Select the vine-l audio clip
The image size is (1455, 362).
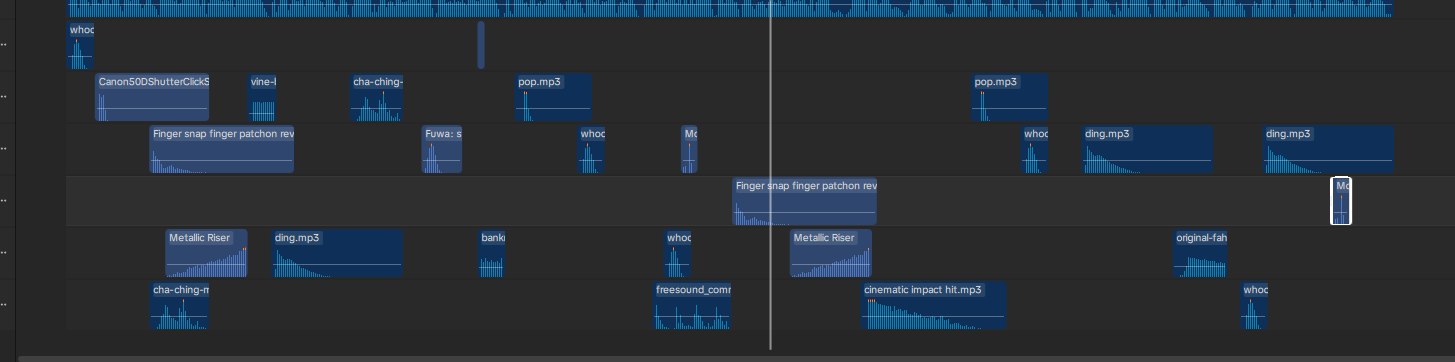(x=262, y=97)
